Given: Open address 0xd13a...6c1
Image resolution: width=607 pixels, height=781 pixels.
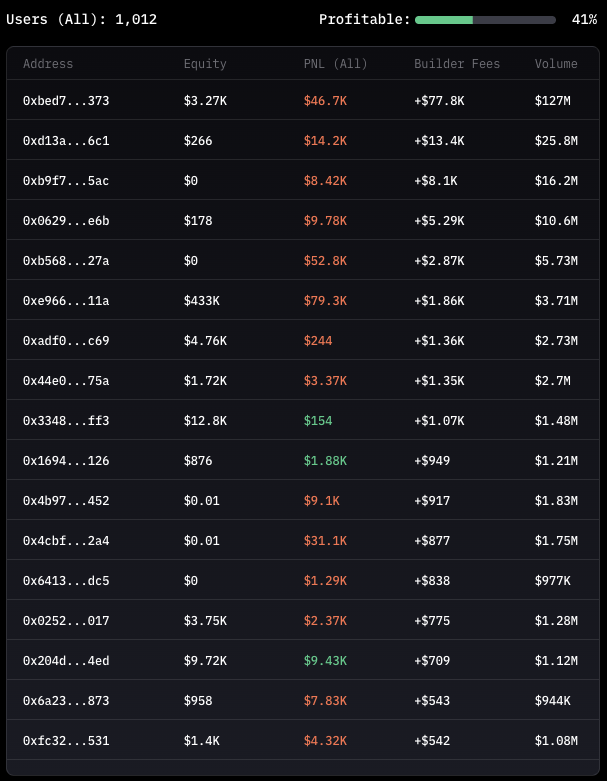Looking at the screenshot, I should (x=66, y=141).
